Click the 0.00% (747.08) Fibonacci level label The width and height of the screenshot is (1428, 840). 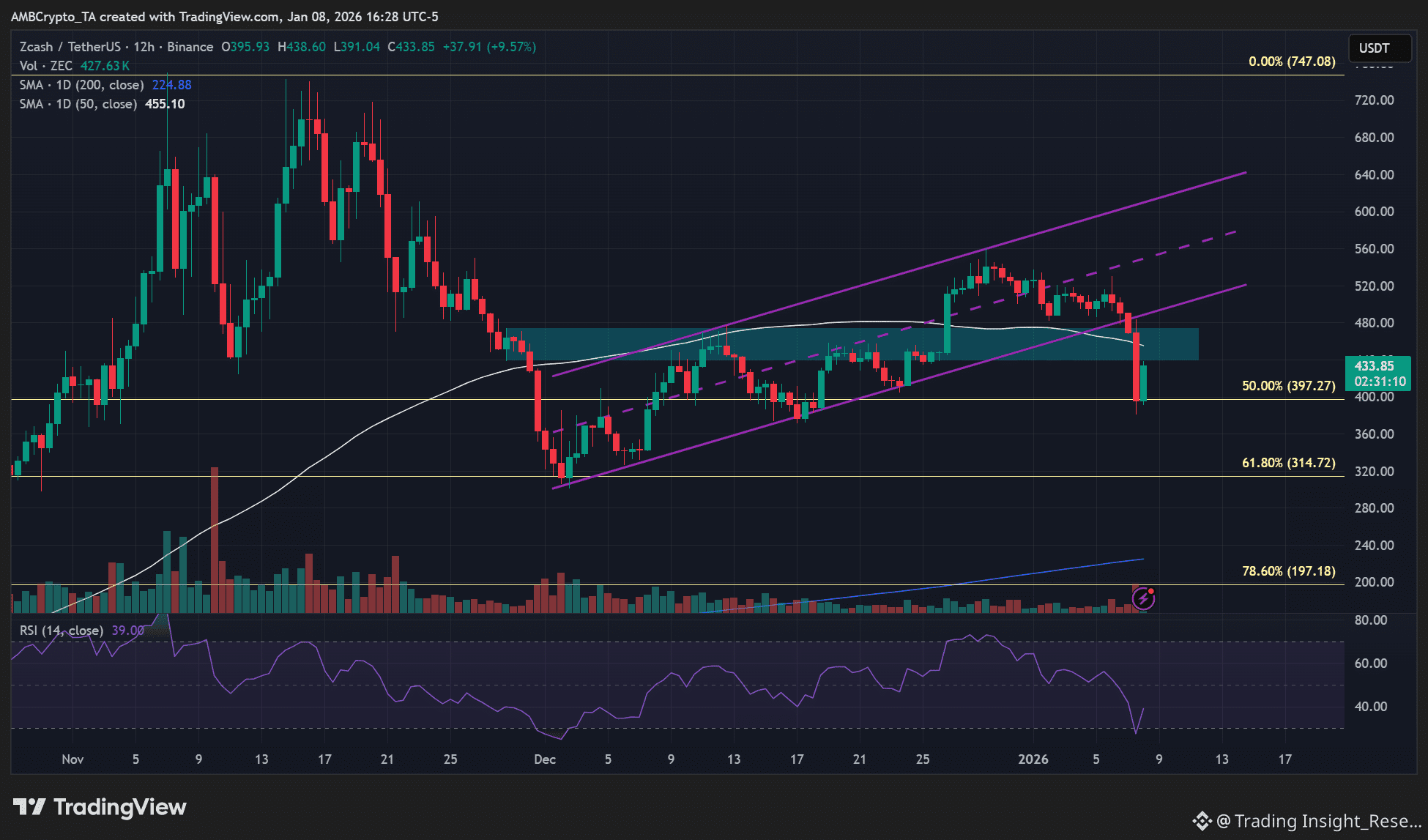tap(1291, 62)
